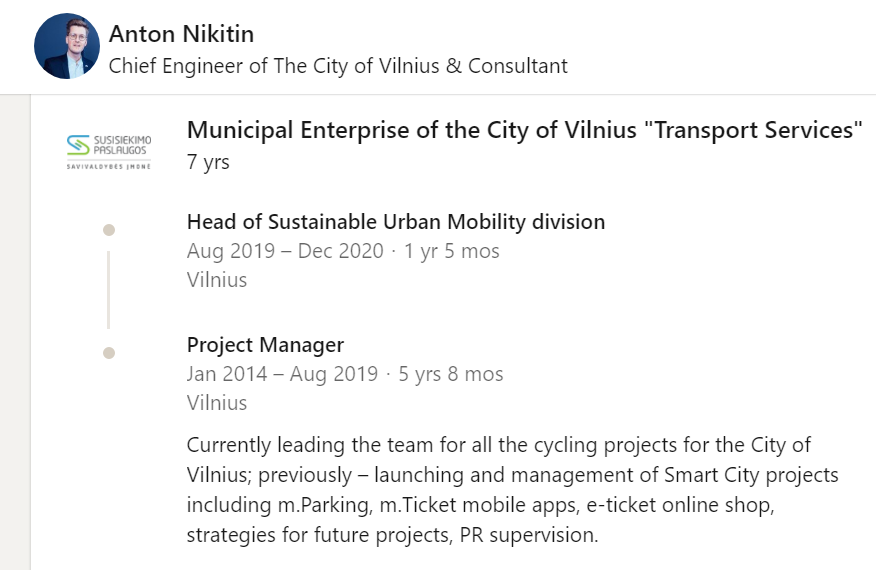Image resolution: width=876 pixels, height=570 pixels.
Task: Click Vilnius location under the Head of division role
Action: pyautogui.click(x=216, y=280)
